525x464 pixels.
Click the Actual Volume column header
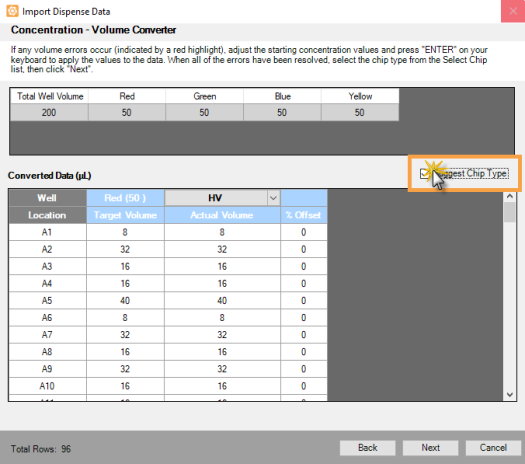click(222, 215)
